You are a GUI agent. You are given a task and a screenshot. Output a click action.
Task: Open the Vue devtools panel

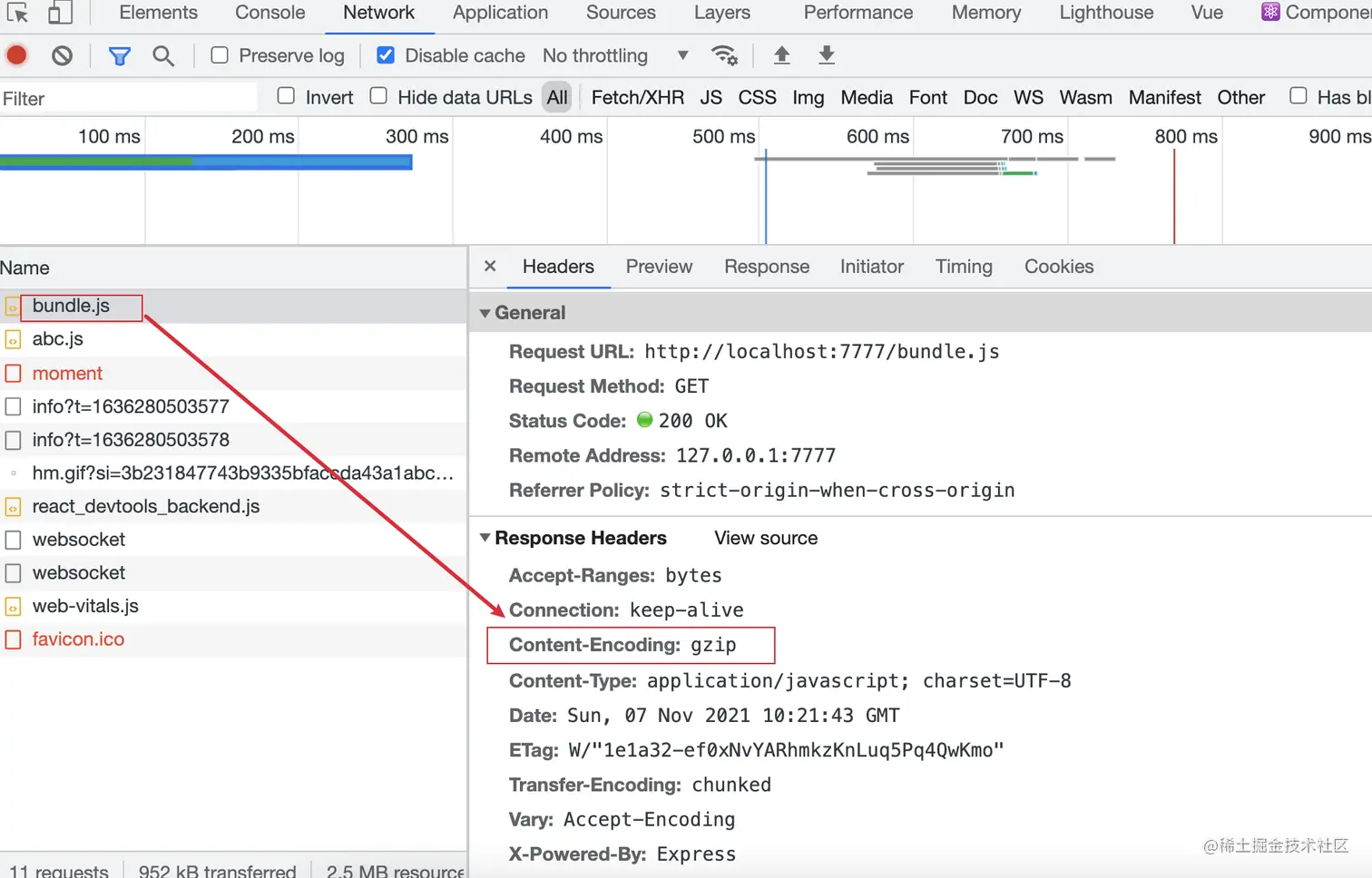pos(1207,13)
